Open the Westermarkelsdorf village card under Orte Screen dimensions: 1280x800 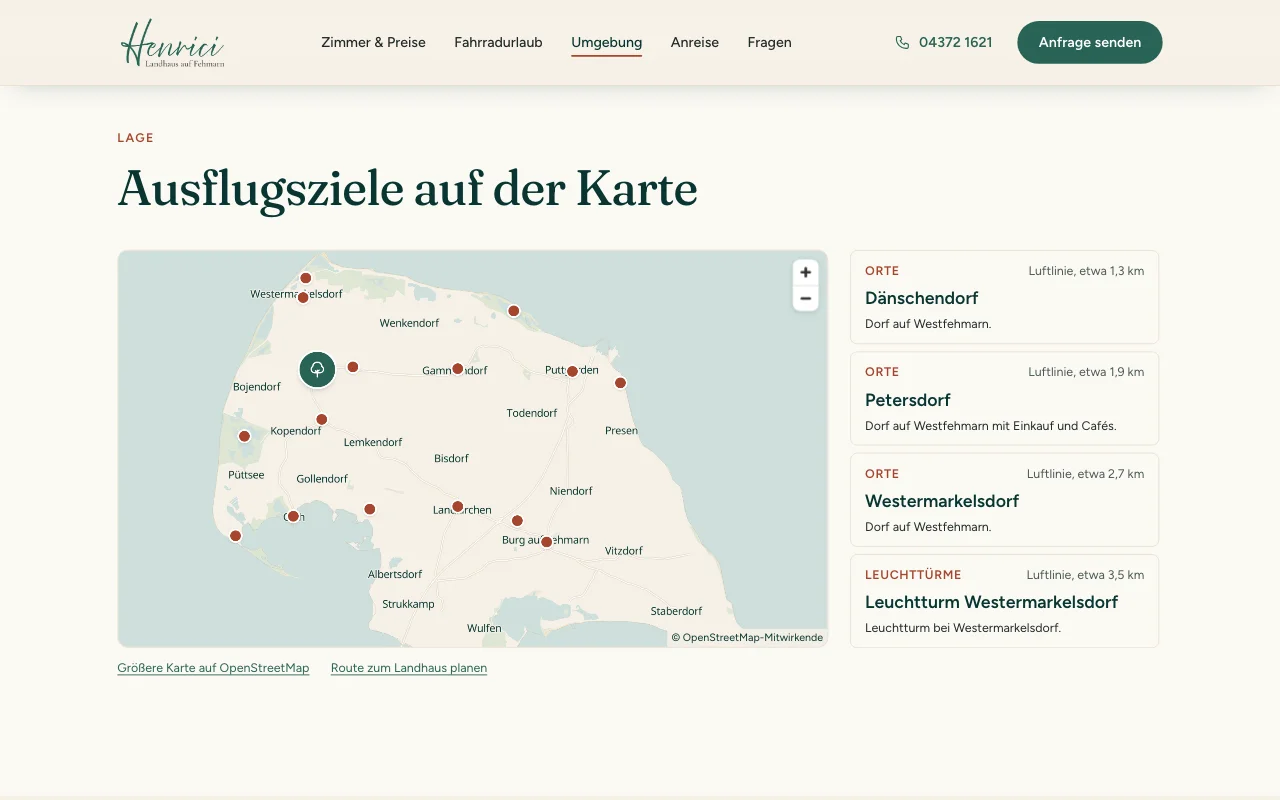pyautogui.click(x=1004, y=500)
